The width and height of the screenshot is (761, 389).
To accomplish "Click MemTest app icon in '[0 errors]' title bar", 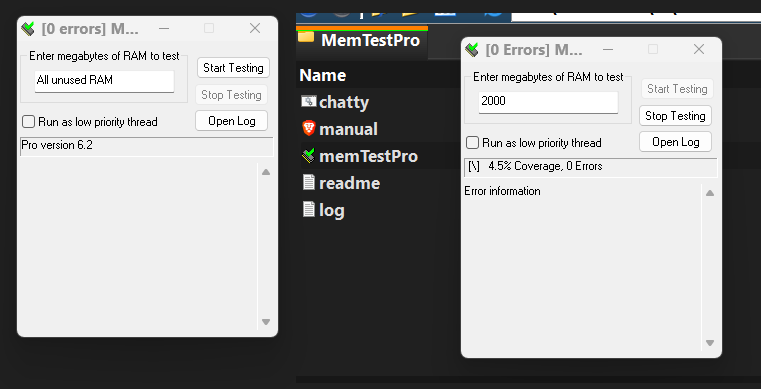I will click(28, 29).
